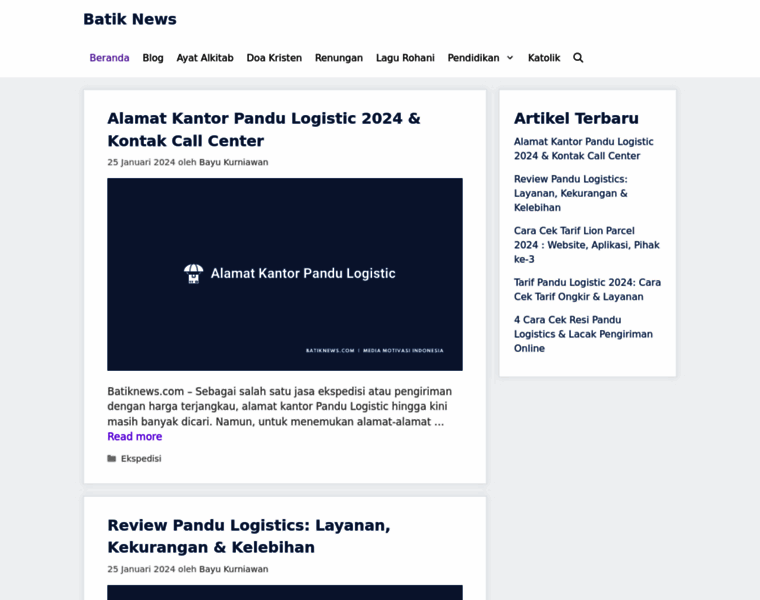The image size is (760, 600).
Task: Select Ayat Alkitab in navigation
Action: pyautogui.click(x=205, y=58)
